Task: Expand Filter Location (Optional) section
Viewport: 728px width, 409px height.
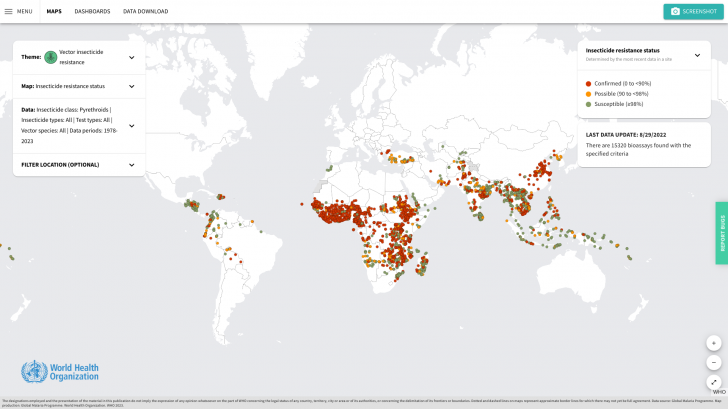Action: (x=131, y=164)
